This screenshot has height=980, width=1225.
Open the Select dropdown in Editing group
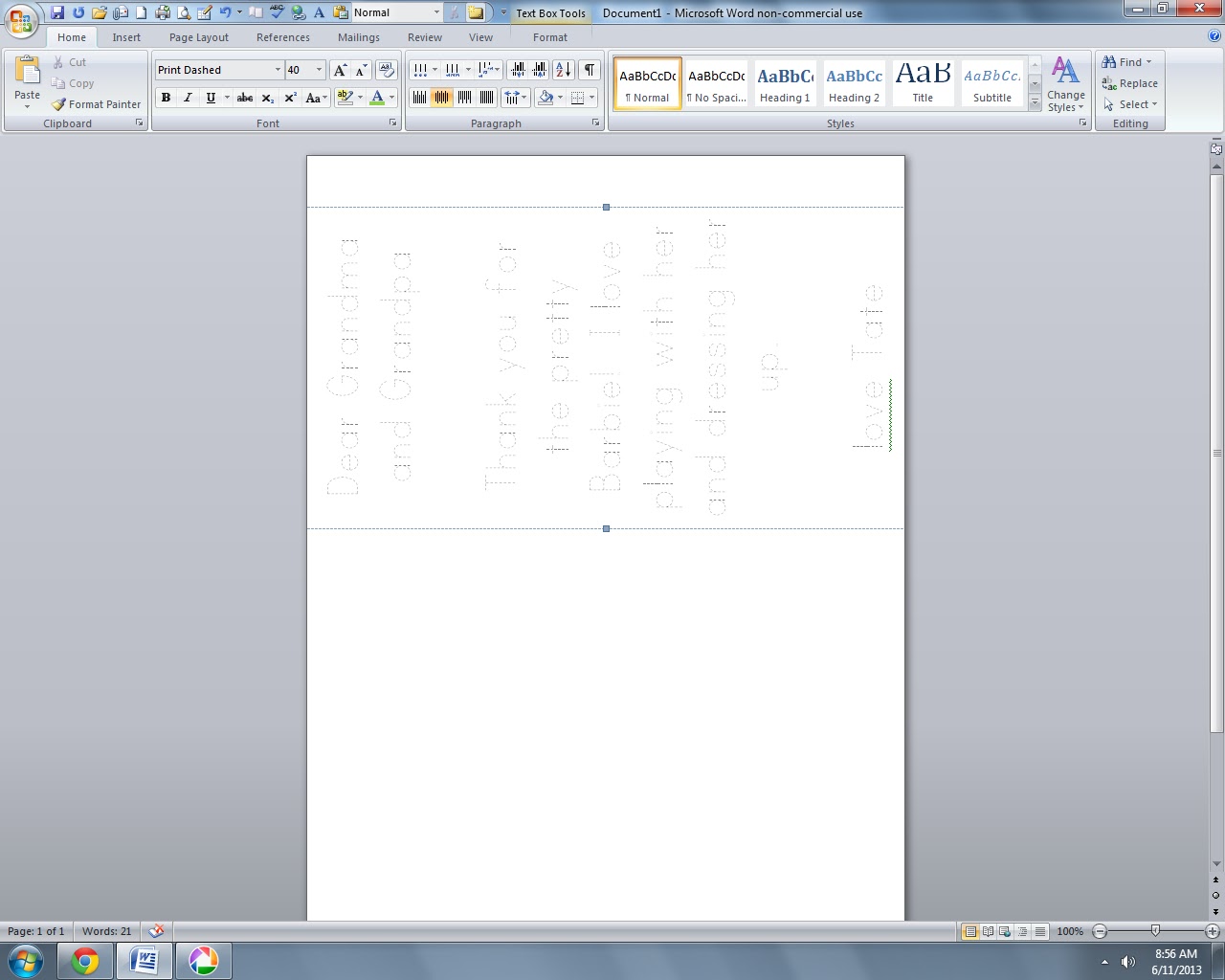click(1130, 104)
